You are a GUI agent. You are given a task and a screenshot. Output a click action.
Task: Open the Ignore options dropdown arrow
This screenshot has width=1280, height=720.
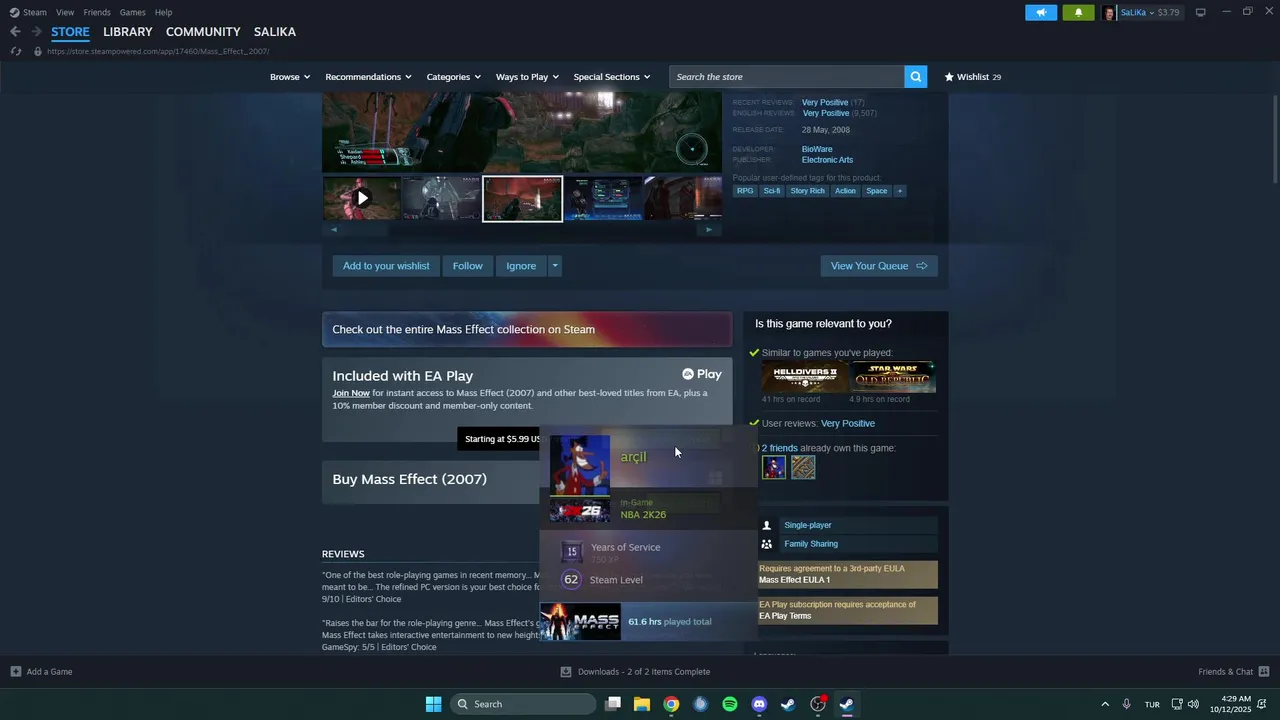click(555, 266)
